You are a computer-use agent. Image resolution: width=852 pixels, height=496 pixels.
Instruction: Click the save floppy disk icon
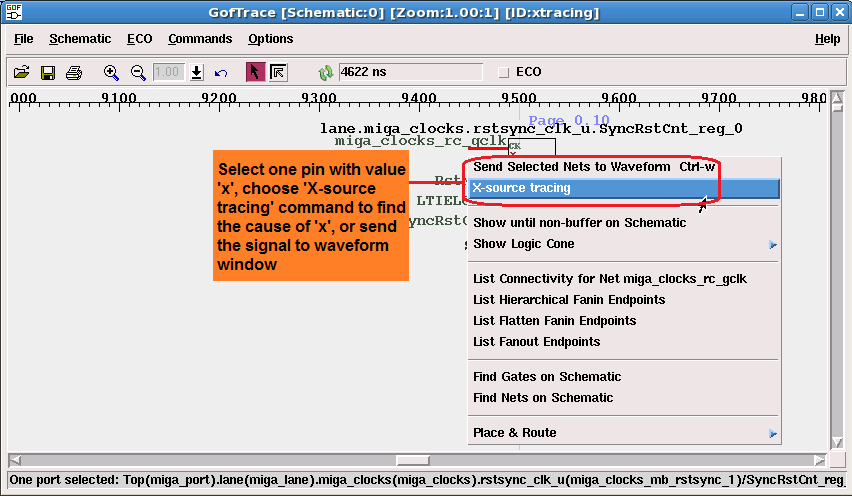pyautogui.click(x=47, y=72)
